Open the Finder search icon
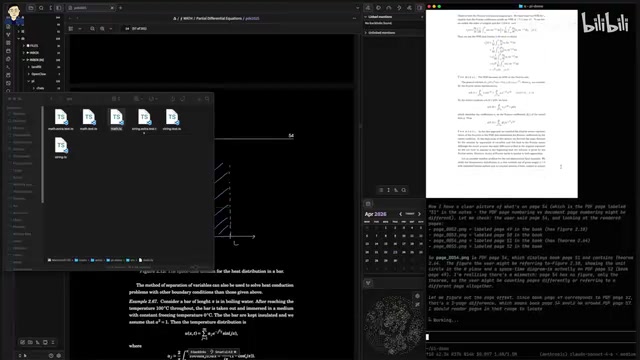Image resolution: width=640 pixels, height=360 pixels. [207, 99]
